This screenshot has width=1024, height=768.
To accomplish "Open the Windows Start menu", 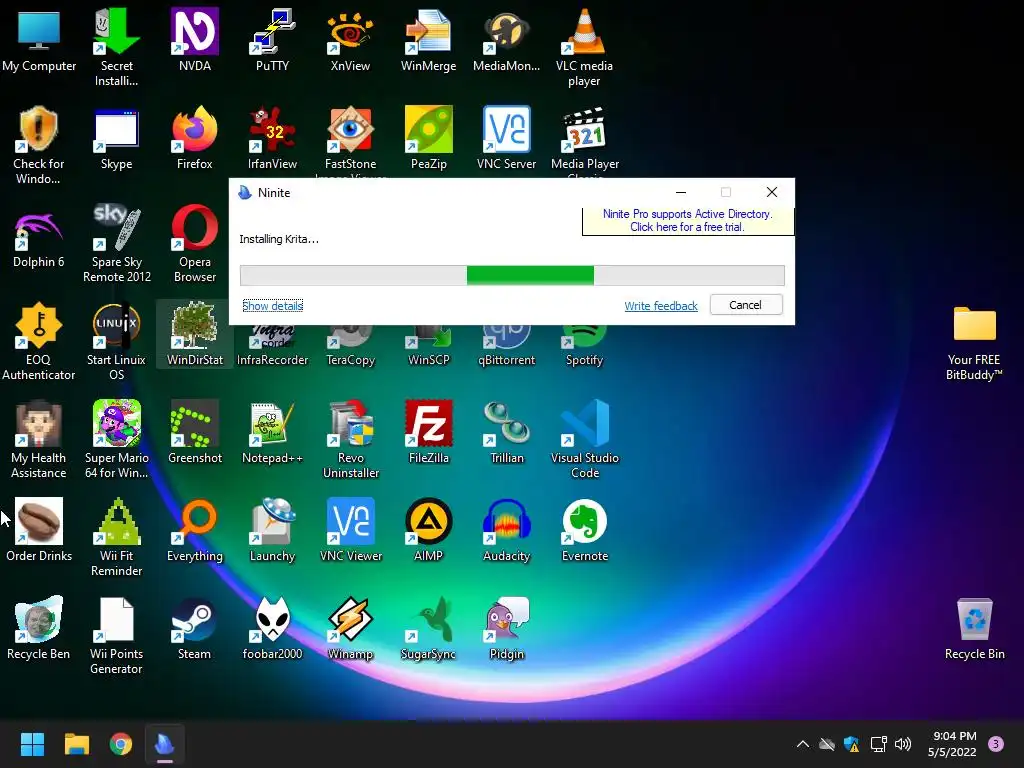I will pos(32,744).
